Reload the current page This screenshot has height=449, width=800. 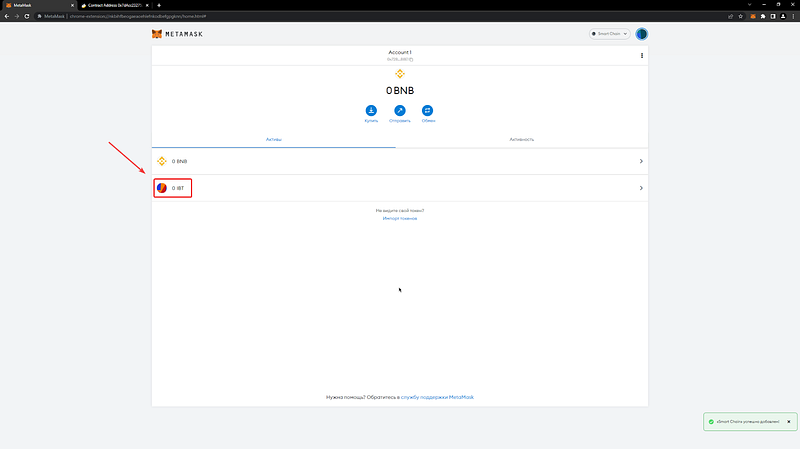pos(27,16)
